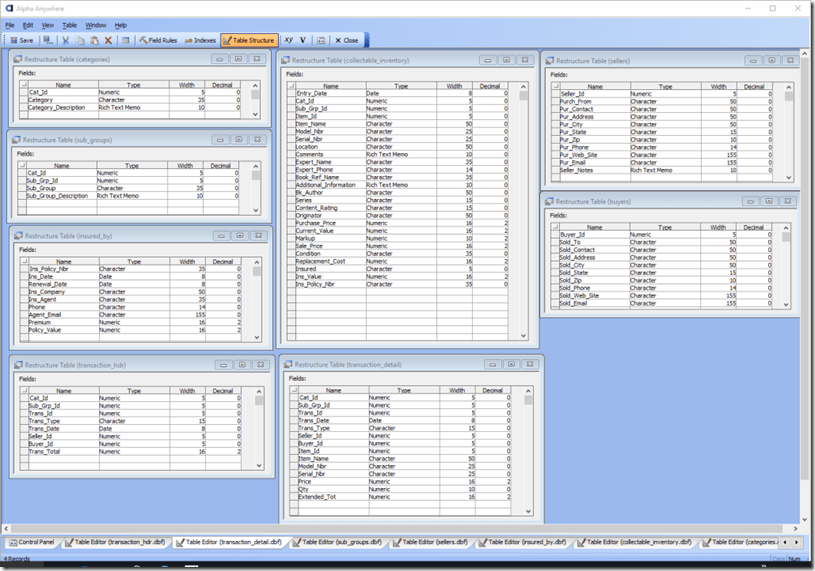
Task: Click main workspace horizontal scrollbar right arrow
Action: (x=795, y=528)
